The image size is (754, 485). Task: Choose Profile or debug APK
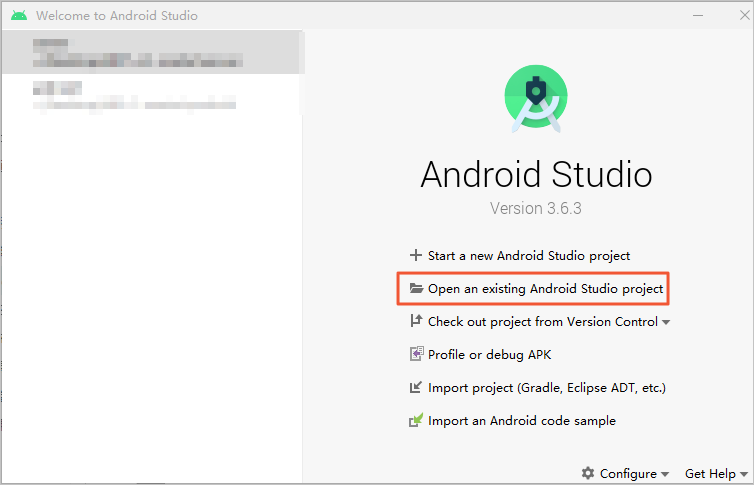(489, 354)
